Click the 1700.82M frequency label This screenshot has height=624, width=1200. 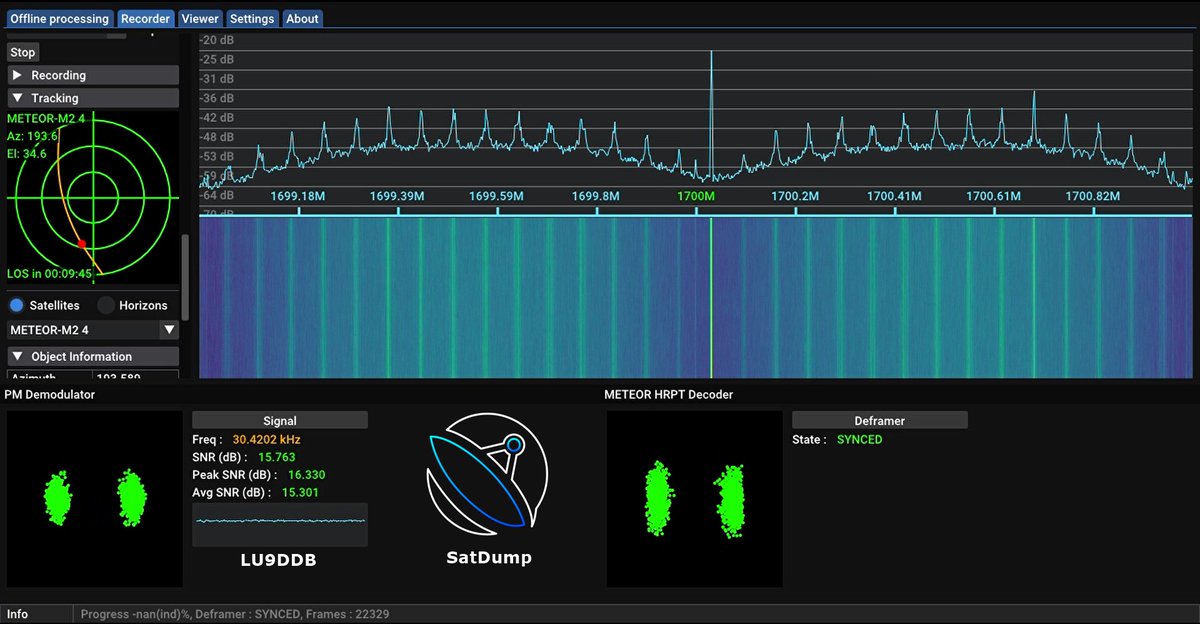pos(1092,196)
